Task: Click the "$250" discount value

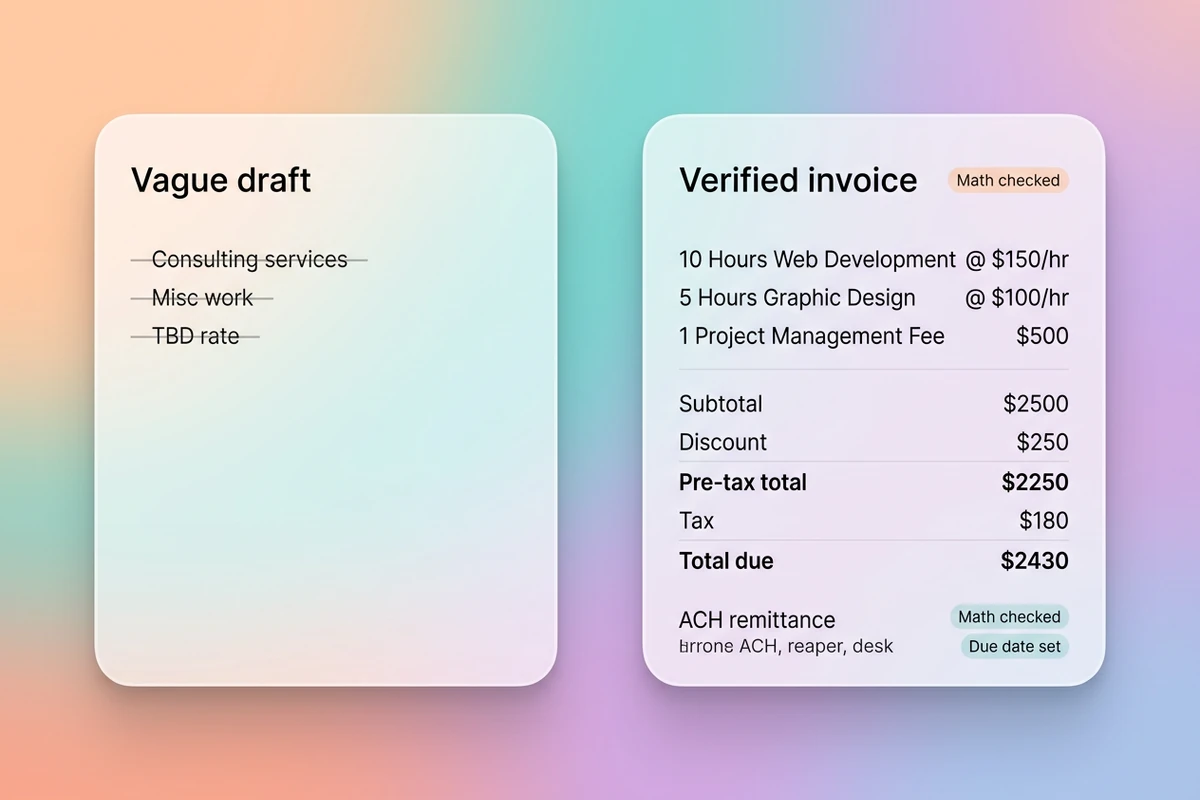Action: (1042, 442)
